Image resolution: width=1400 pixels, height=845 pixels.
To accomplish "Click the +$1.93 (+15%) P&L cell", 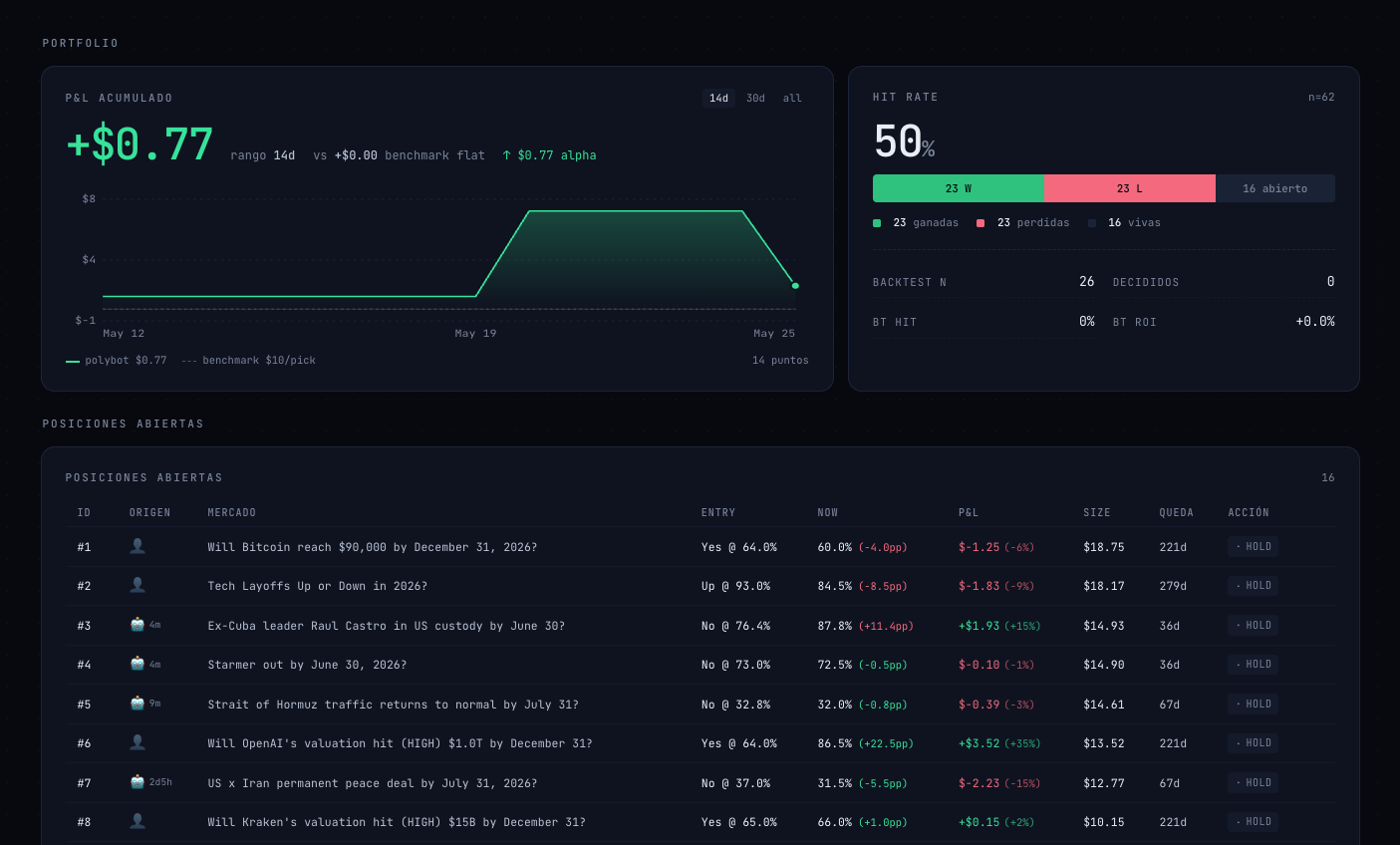I will tap(999, 626).
